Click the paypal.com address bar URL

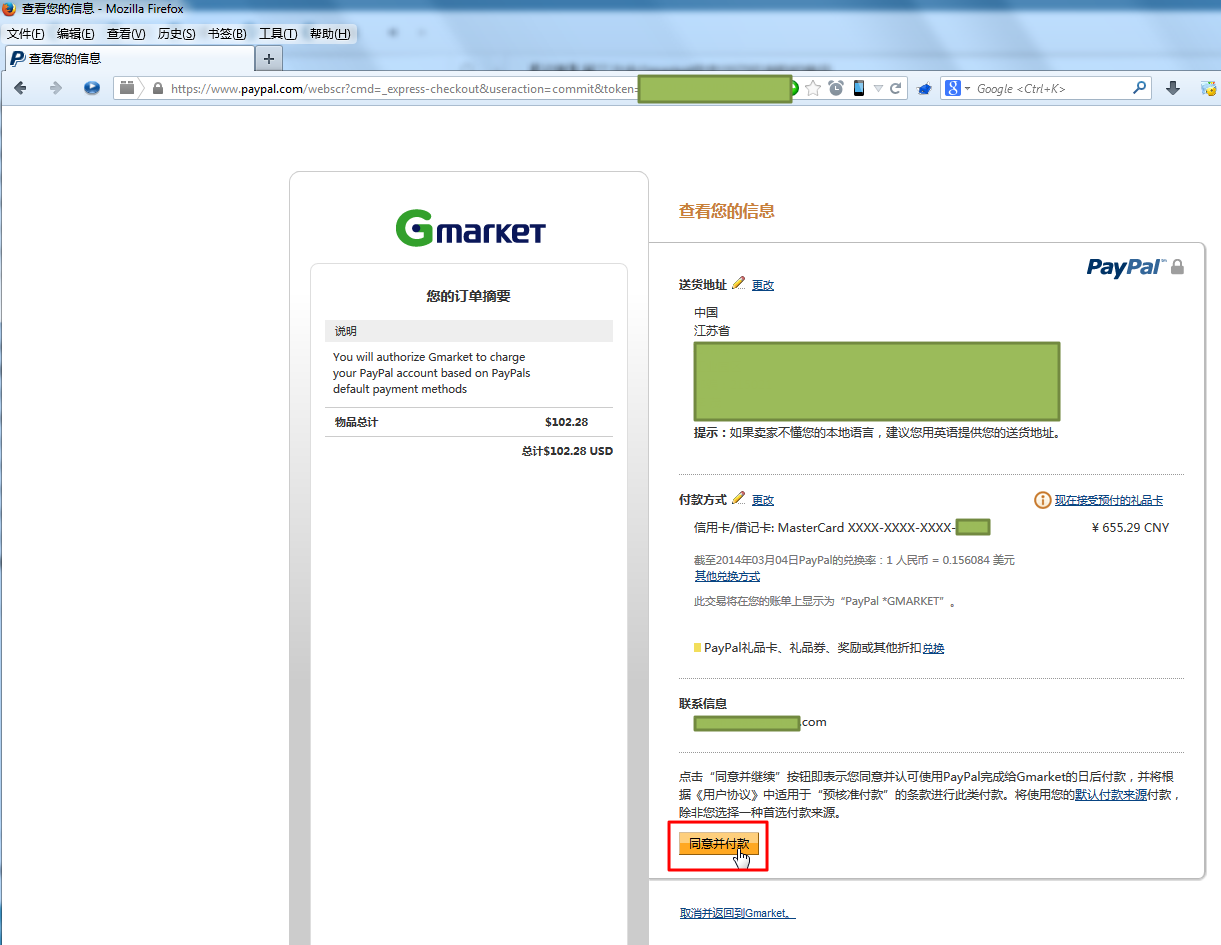pos(403,88)
